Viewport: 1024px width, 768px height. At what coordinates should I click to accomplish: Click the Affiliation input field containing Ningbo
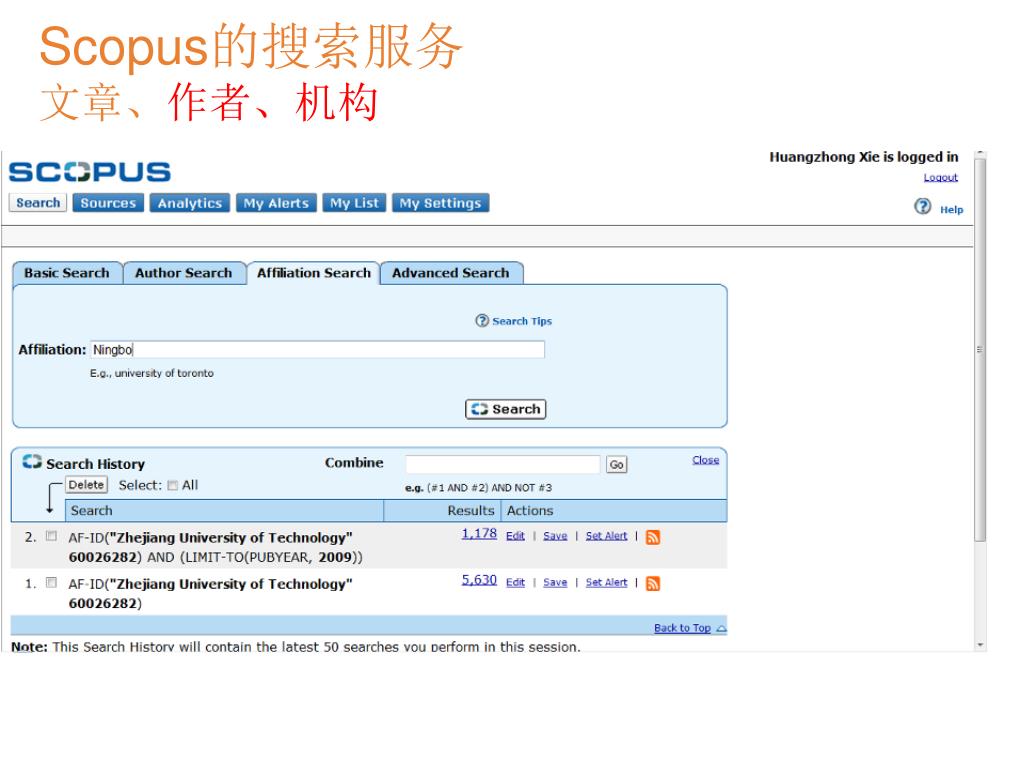coord(317,349)
